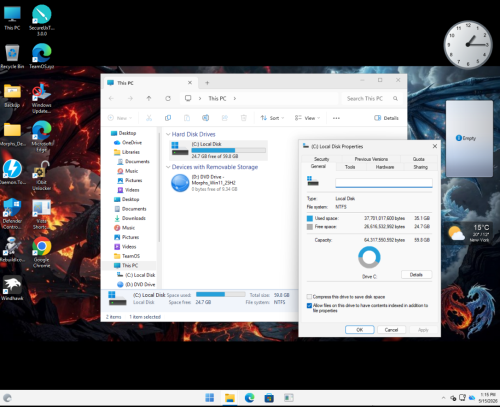
Task: Click the Cut scissors icon in toolbar
Action: pyautogui.click(x=149, y=118)
